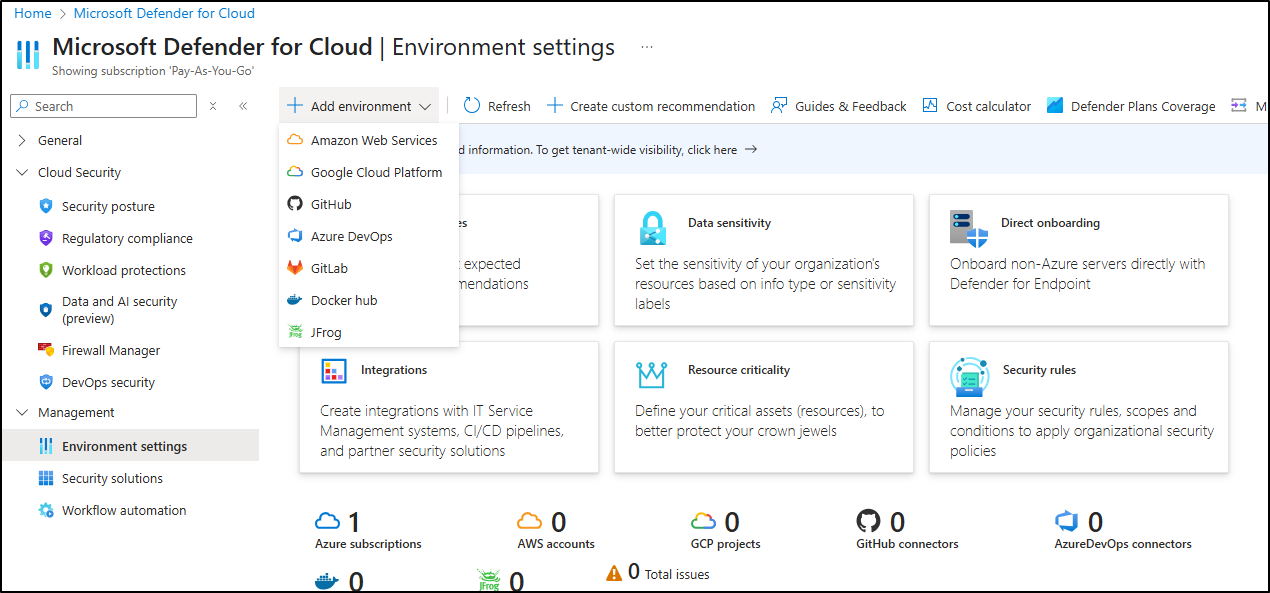Open Regulatory compliance page label
Screen dimensions: 1270x593
coord(127,238)
